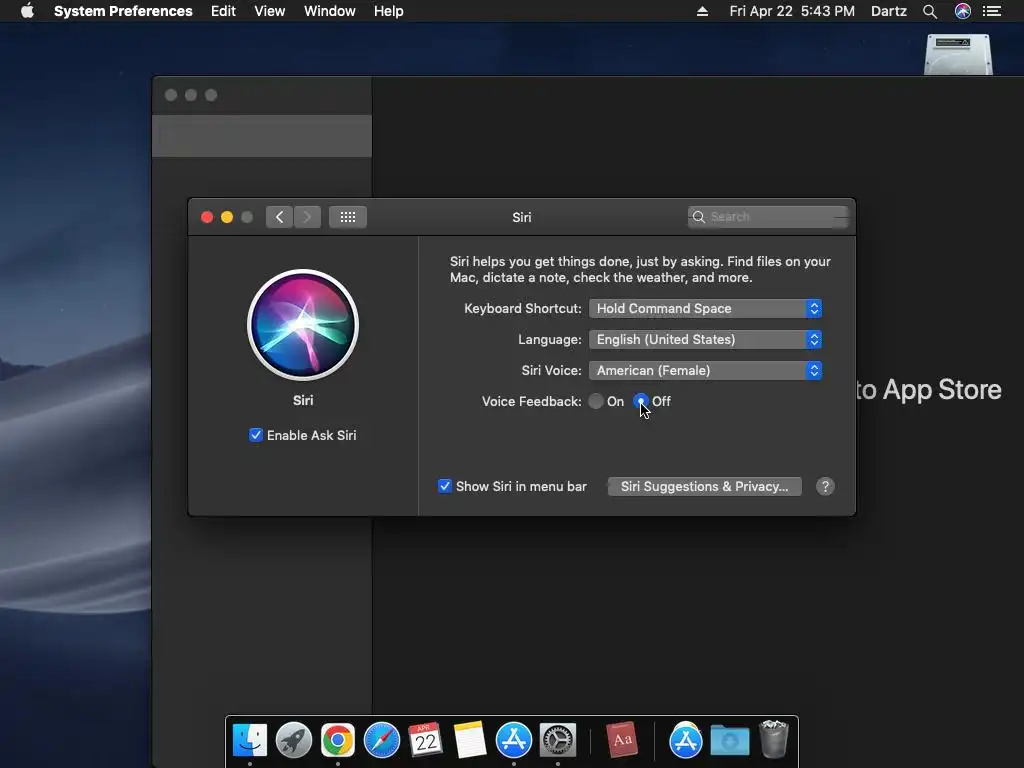Open the Trash in the Dock
Screen dimensions: 1024x768
[774, 739]
